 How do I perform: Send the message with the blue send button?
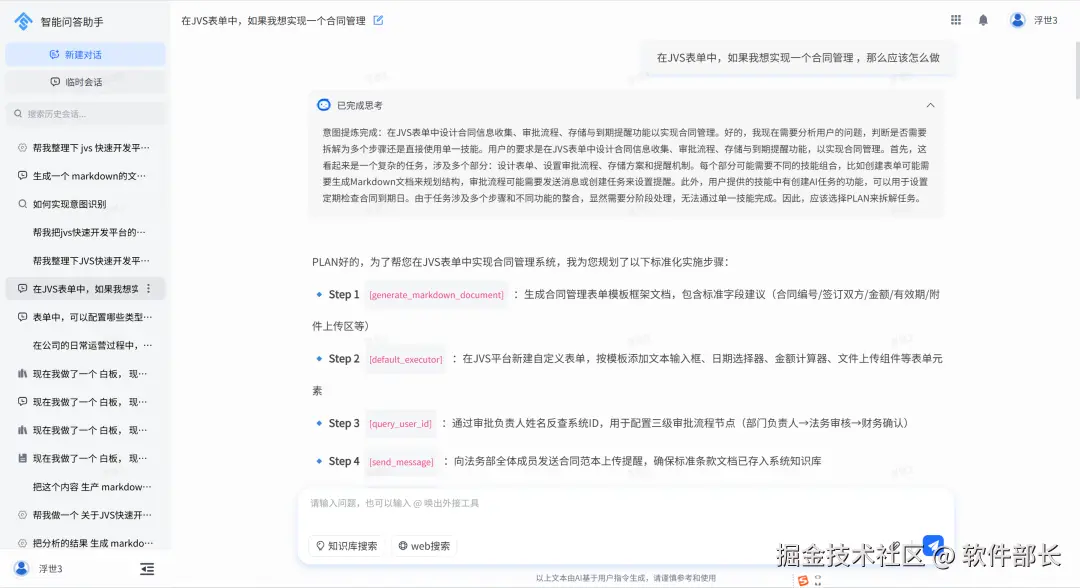click(933, 545)
